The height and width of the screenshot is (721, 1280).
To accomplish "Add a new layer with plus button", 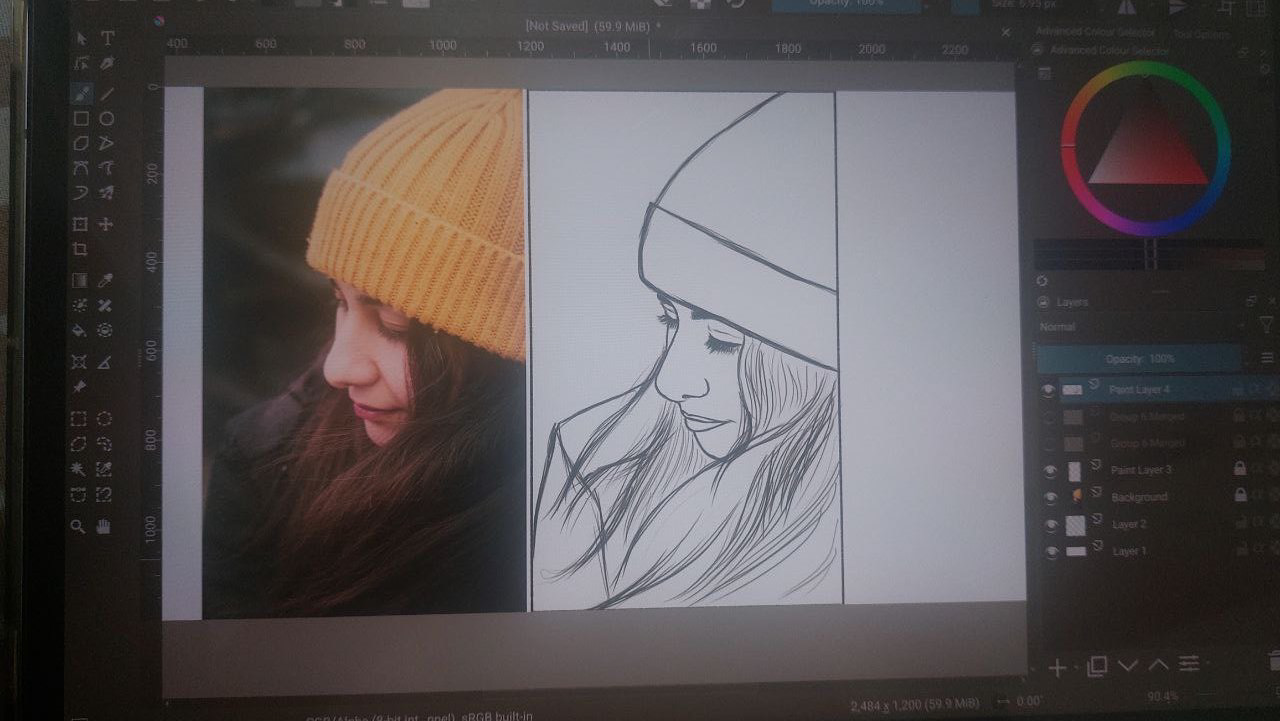I will (1057, 666).
